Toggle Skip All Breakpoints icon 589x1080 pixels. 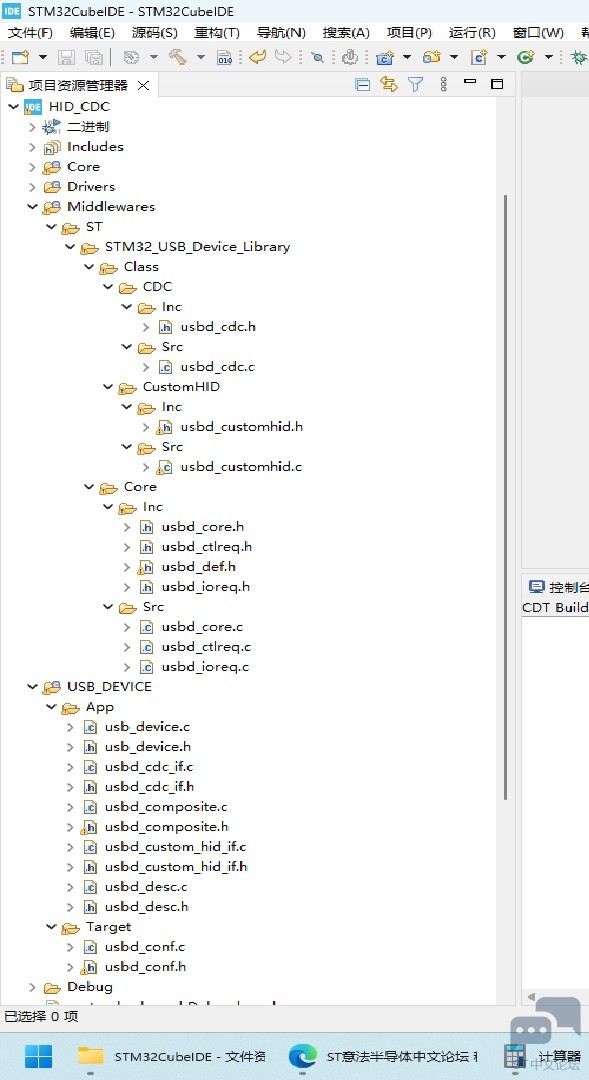(x=318, y=57)
